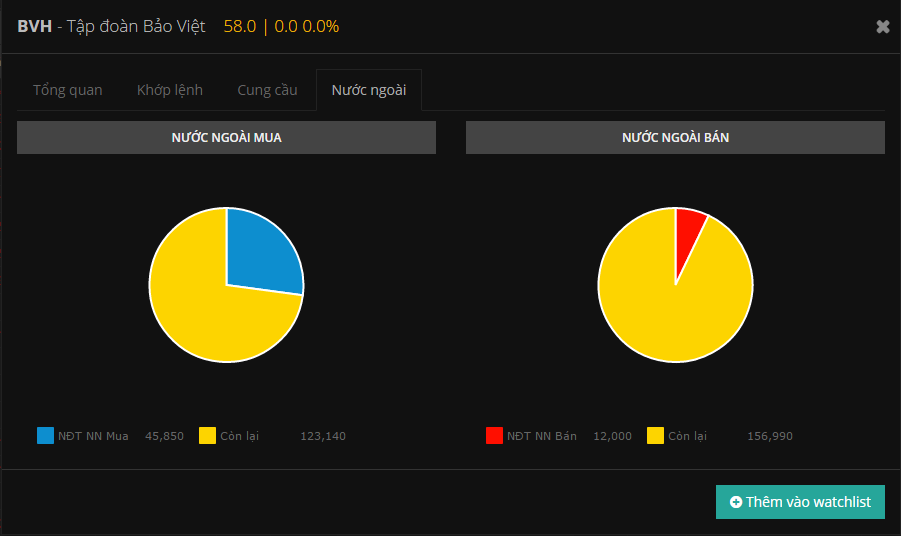The image size is (901, 536).
Task: Click the yellow Còn lại swatch beside 123,140
Action: pyautogui.click(x=208, y=436)
